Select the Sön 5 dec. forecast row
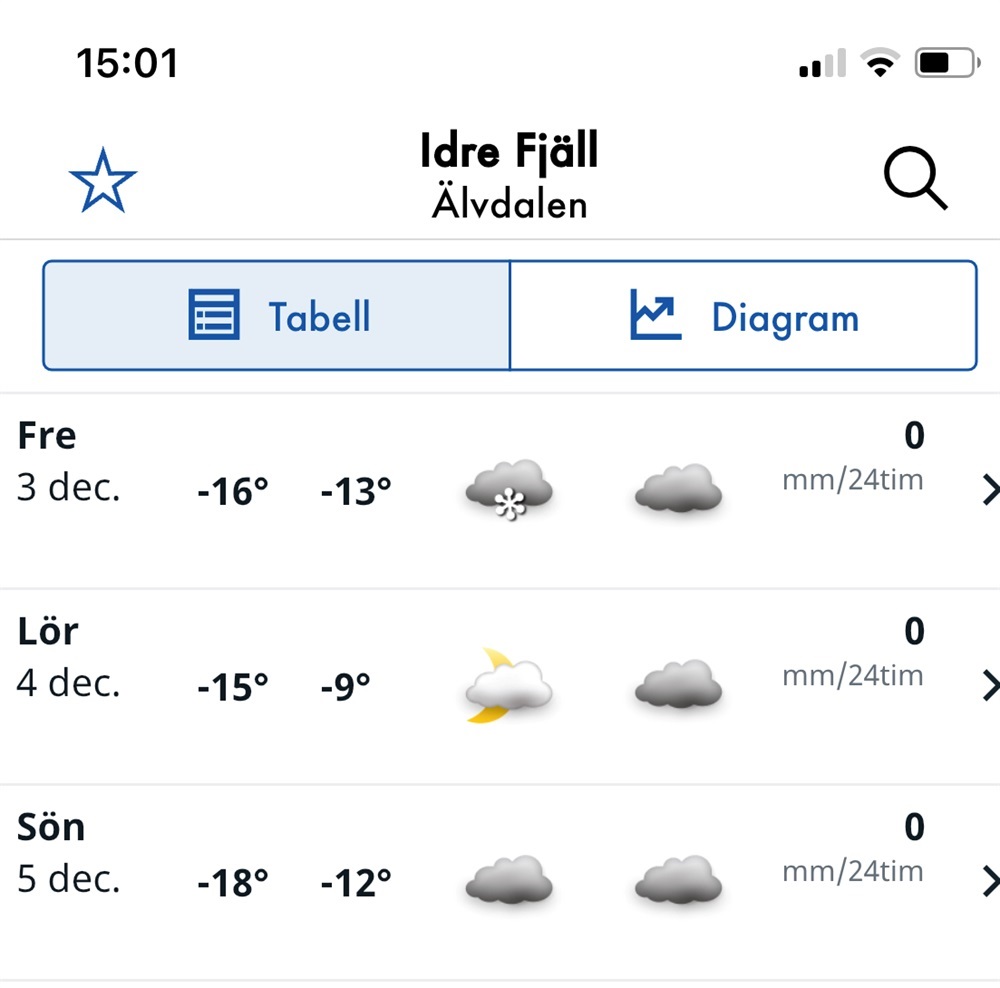 point(500,882)
